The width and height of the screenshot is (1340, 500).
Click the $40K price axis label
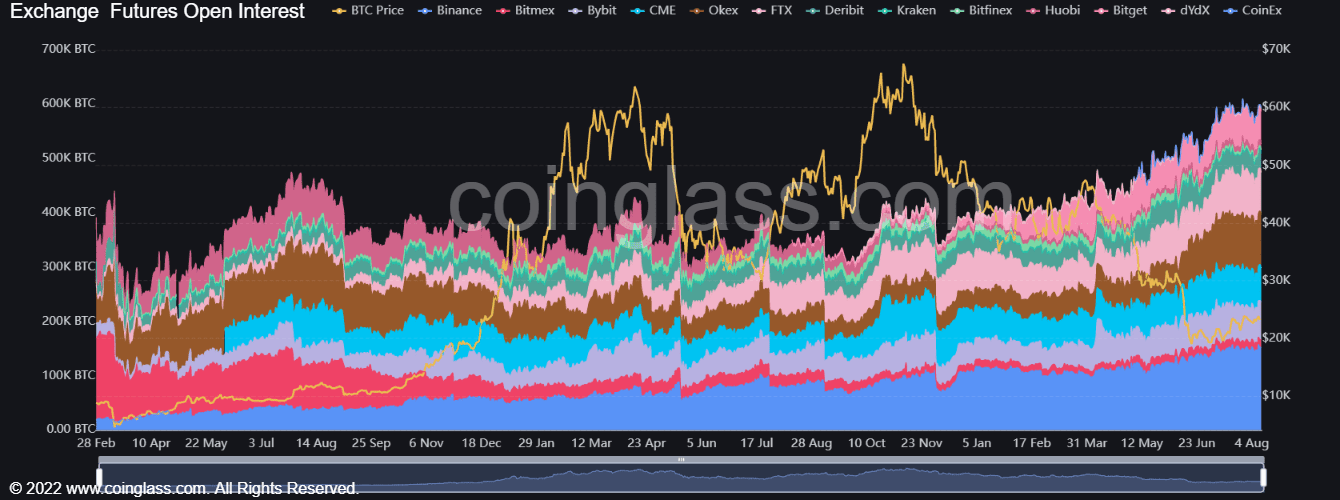[1277, 222]
